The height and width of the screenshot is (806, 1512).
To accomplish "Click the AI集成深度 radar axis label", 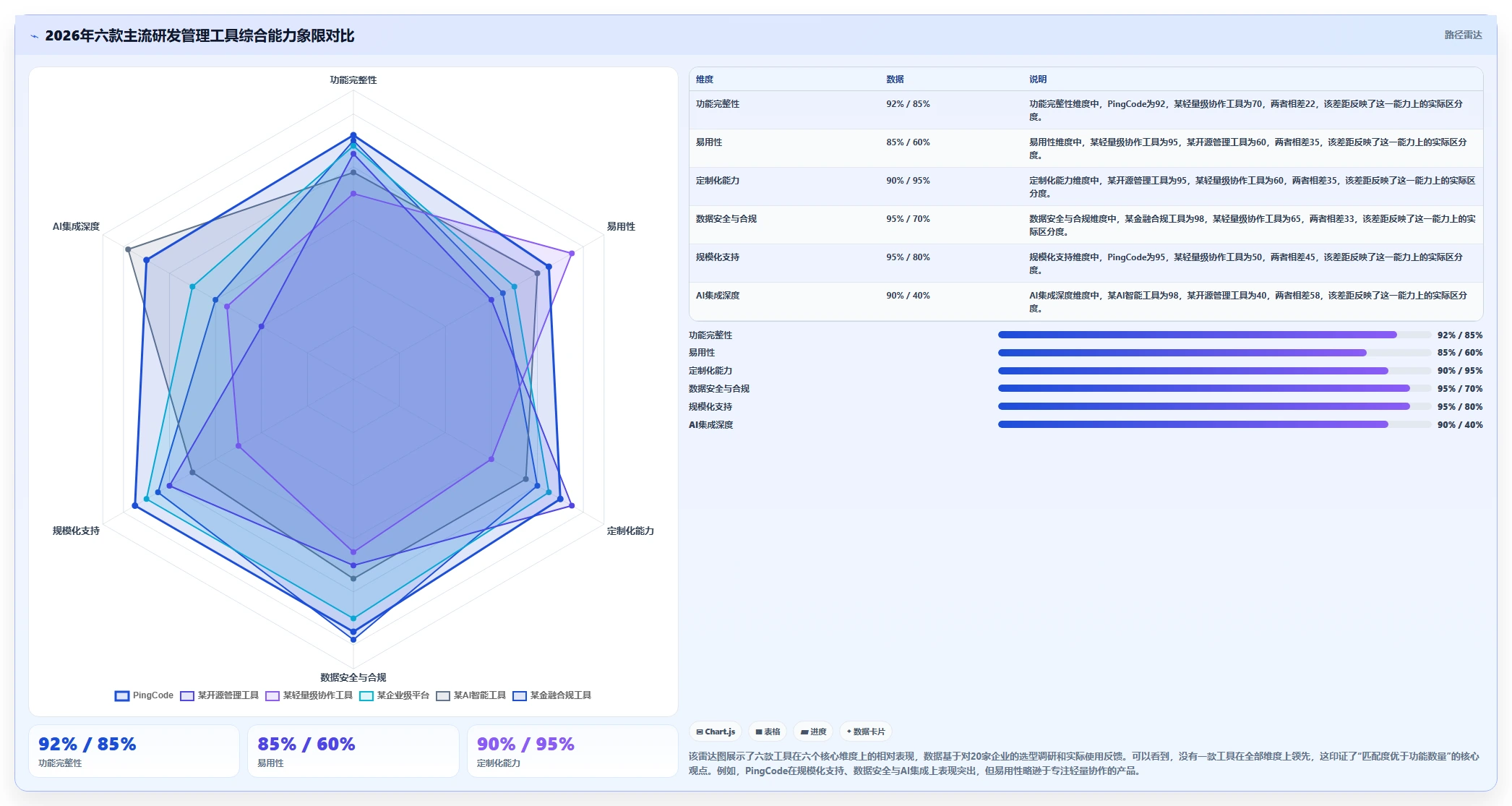I will pos(76,227).
